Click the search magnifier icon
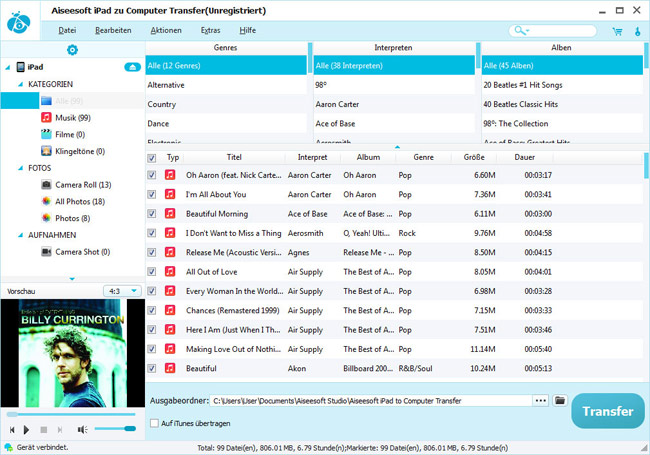The image size is (650, 455). click(519, 30)
